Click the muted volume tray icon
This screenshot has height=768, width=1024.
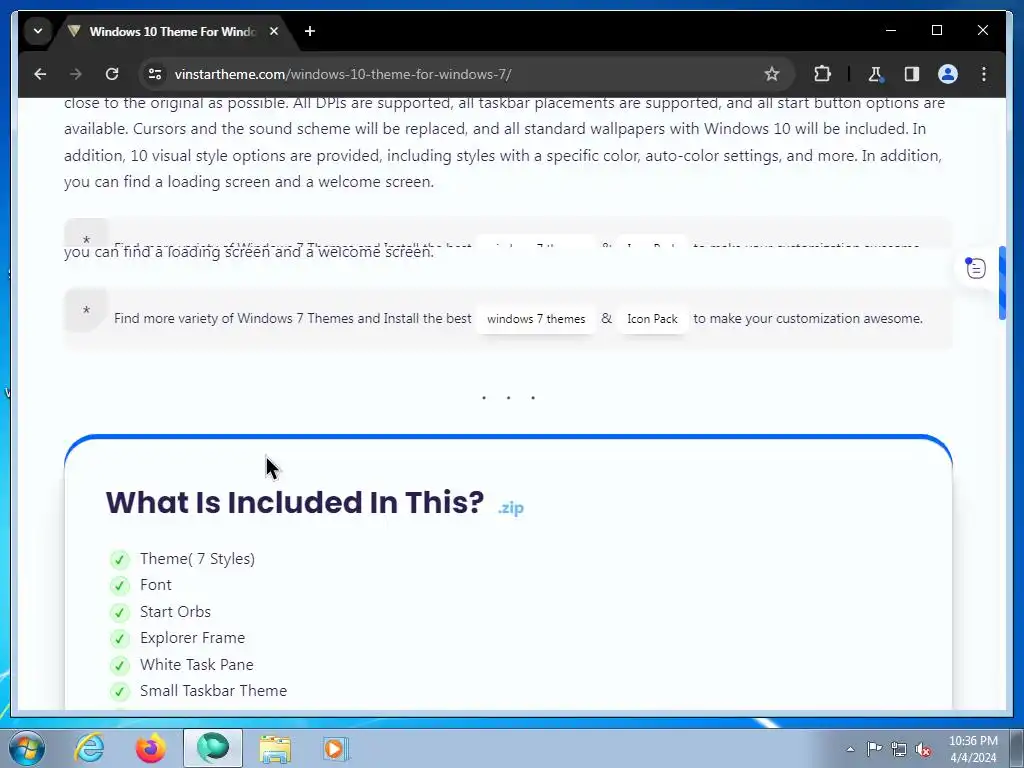click(x=923, y=749)
